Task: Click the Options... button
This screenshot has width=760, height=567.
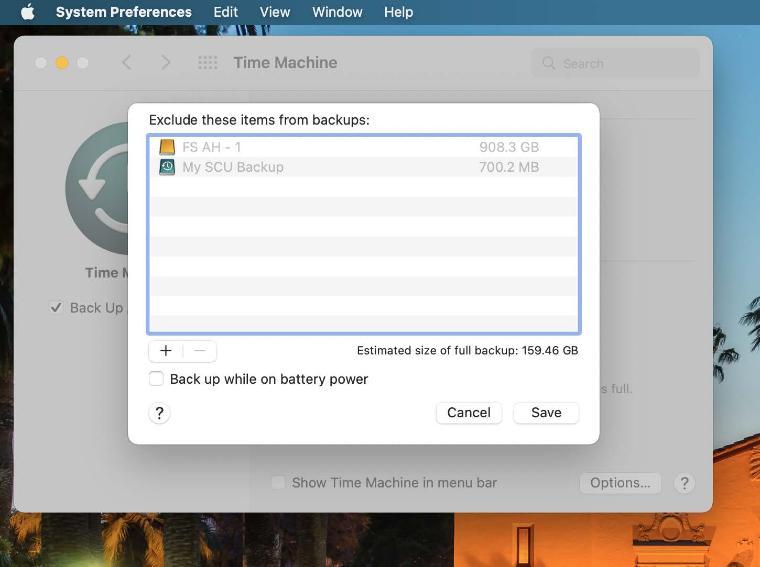Action: tap(620, 483)
